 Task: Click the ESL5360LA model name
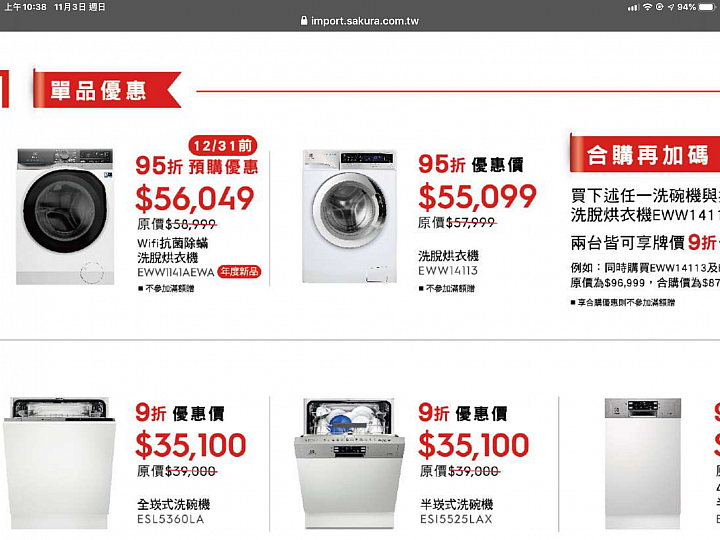pos(170,519)
